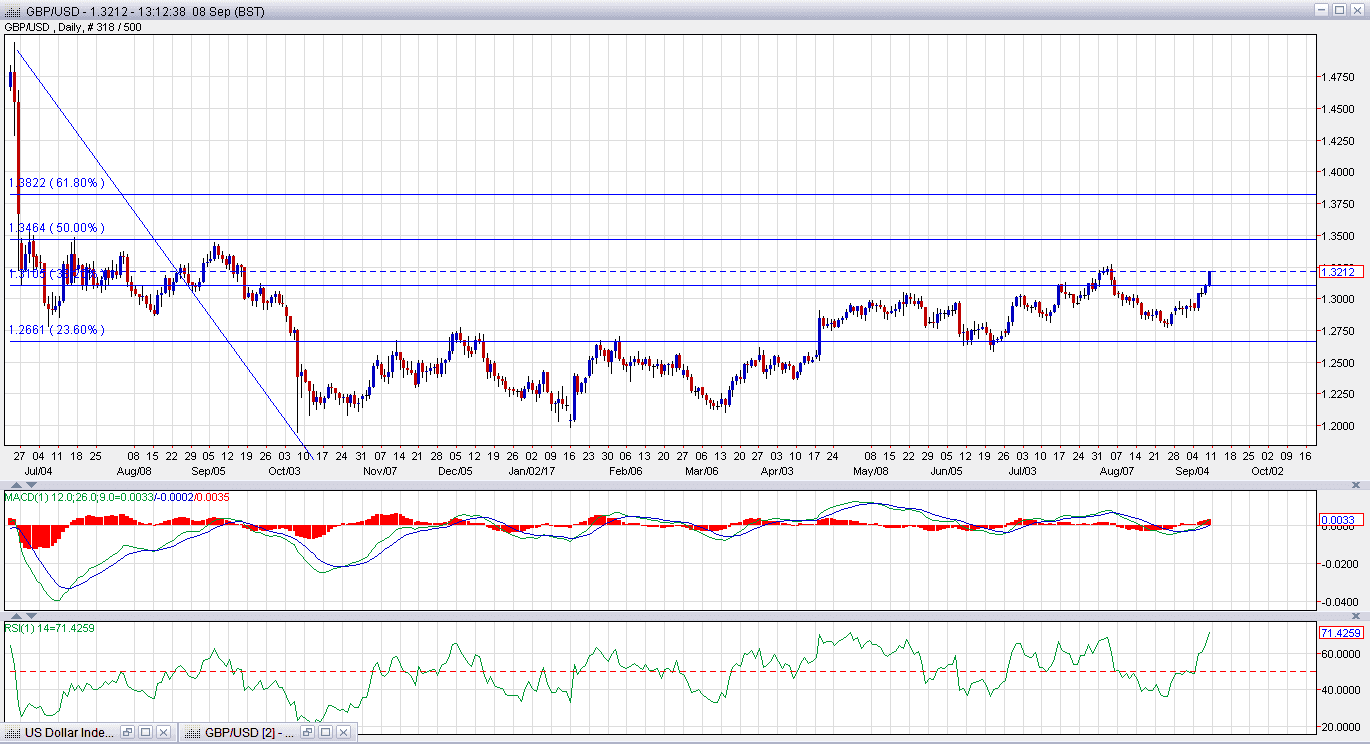Click the 1.2661 (23.60%) Fibonacci level label
Viewport: 1370px width, 744px height.
[x=57, y=330]
